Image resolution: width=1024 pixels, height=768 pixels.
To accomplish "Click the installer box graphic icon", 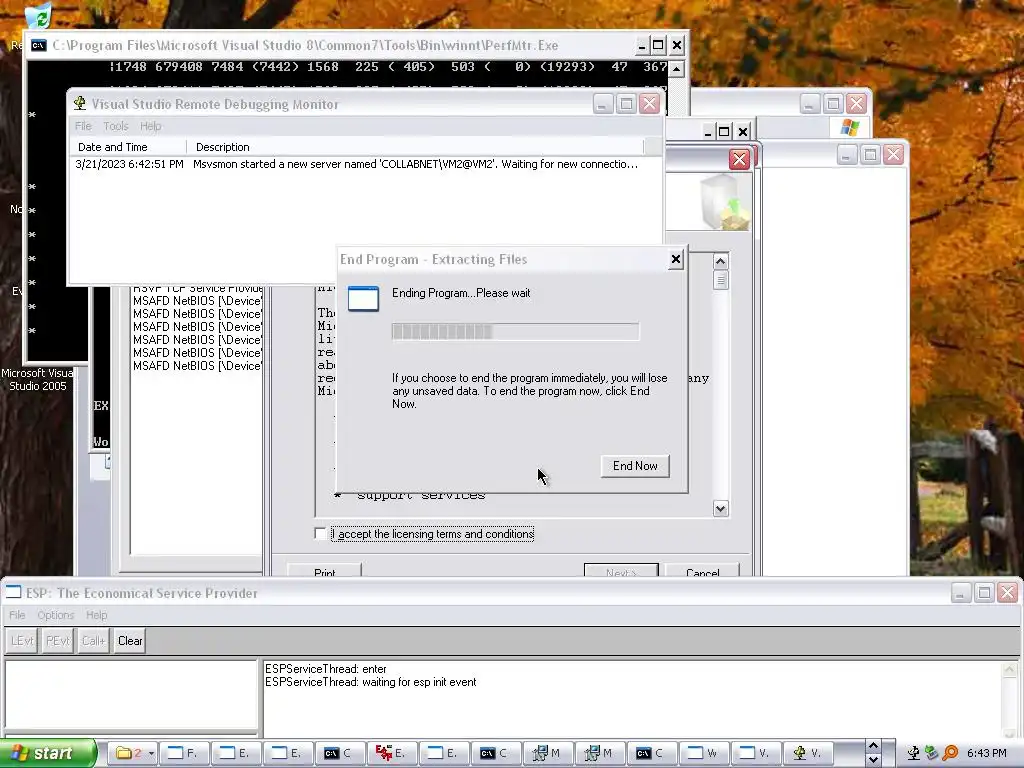I will point(724,202).
